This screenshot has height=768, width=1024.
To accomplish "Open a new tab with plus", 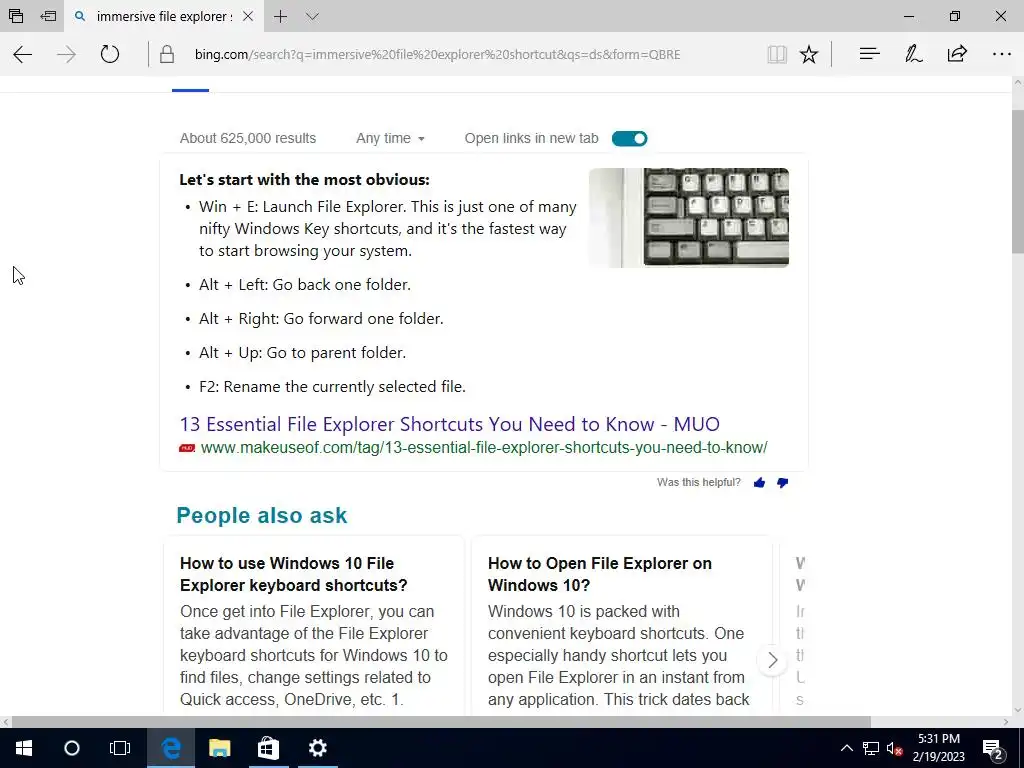I will coord(280,16).
